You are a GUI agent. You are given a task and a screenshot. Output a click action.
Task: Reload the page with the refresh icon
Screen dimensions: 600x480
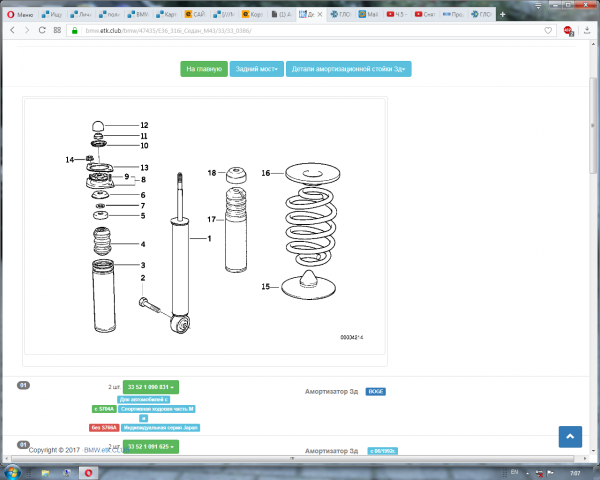pos(42,31)
